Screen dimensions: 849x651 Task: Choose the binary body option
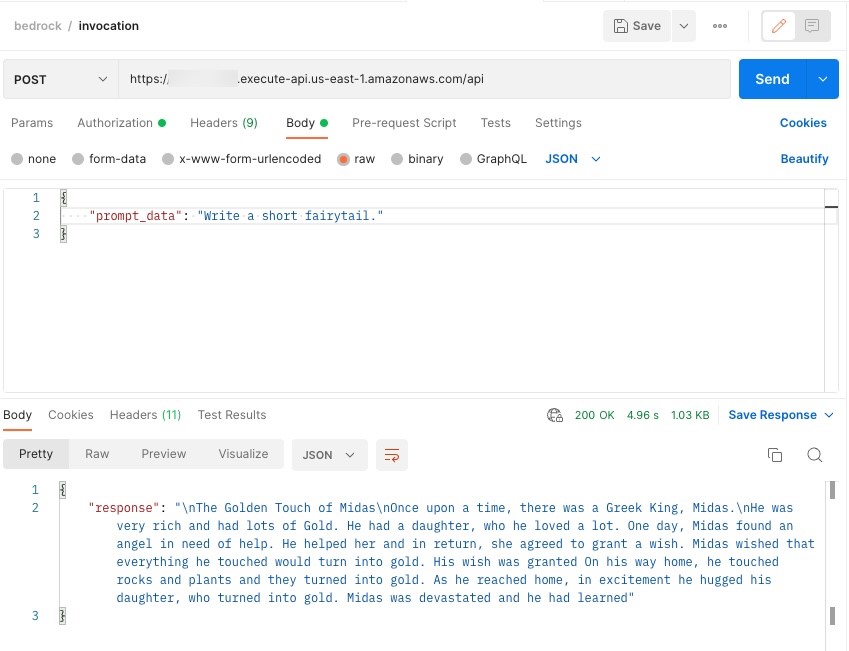coord(417,159)
